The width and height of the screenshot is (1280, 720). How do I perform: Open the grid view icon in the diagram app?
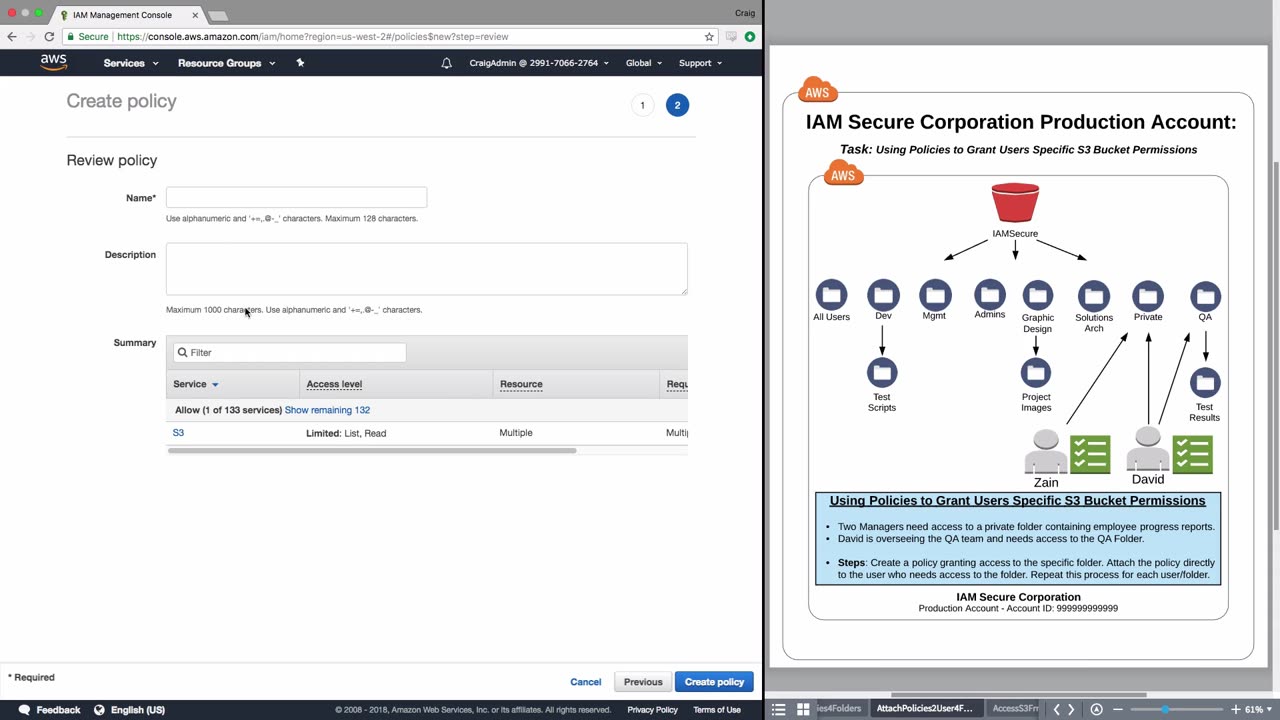click(x=803, y=710)
